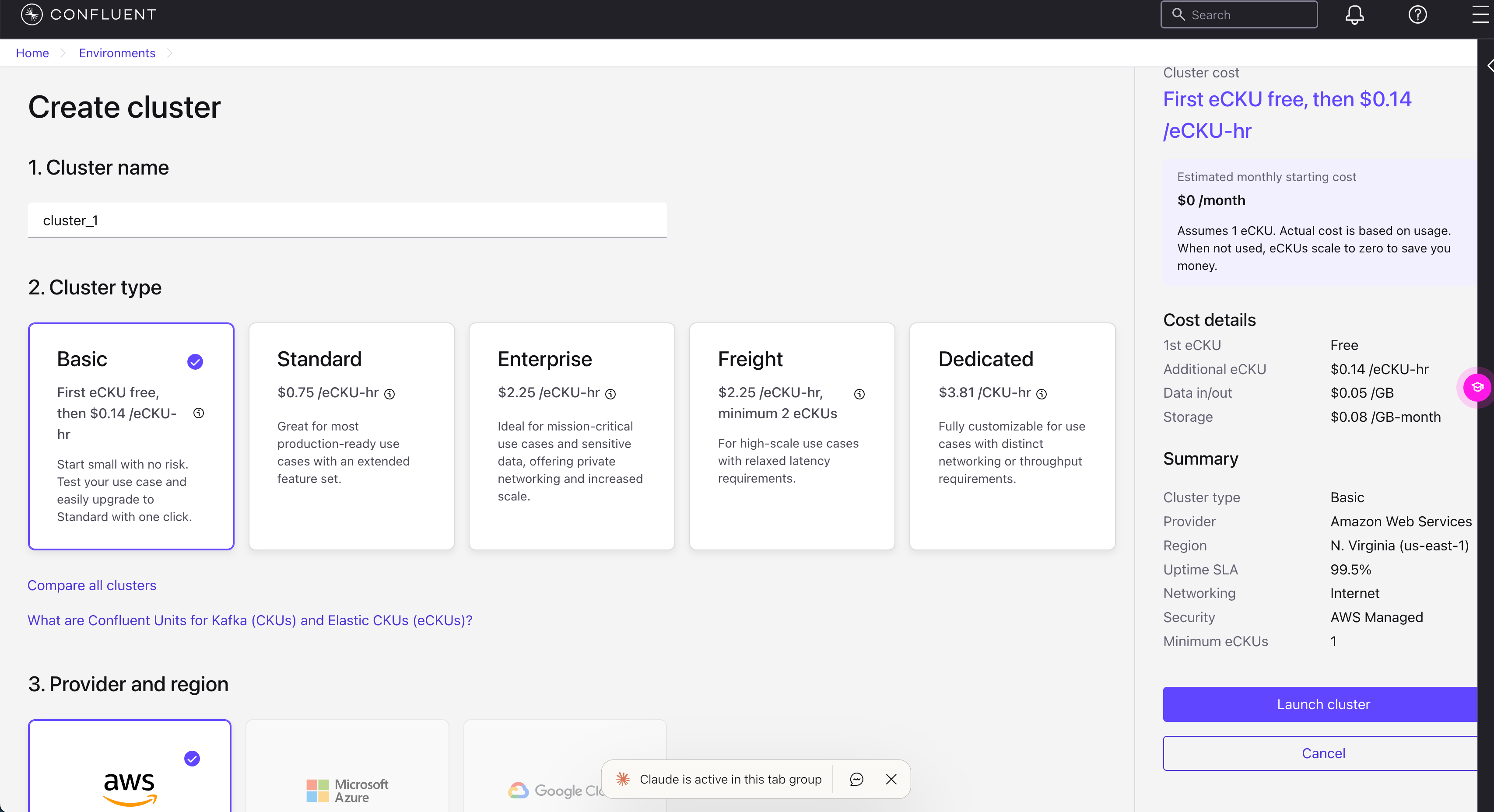Click the info icon beside Basic cluster pricing
This screenshot has height=812, width=1494.
pos(198,413)
